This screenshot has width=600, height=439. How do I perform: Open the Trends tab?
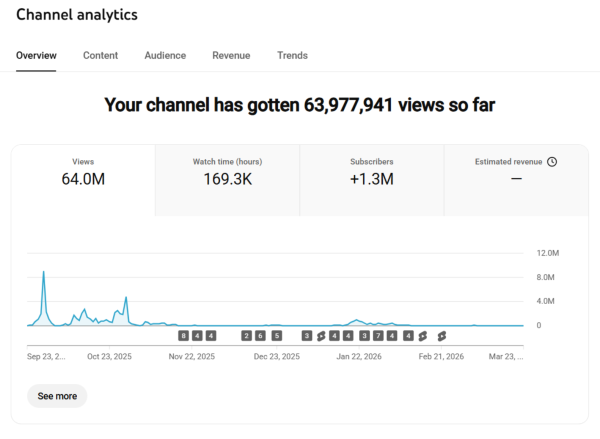coord(292,56)
